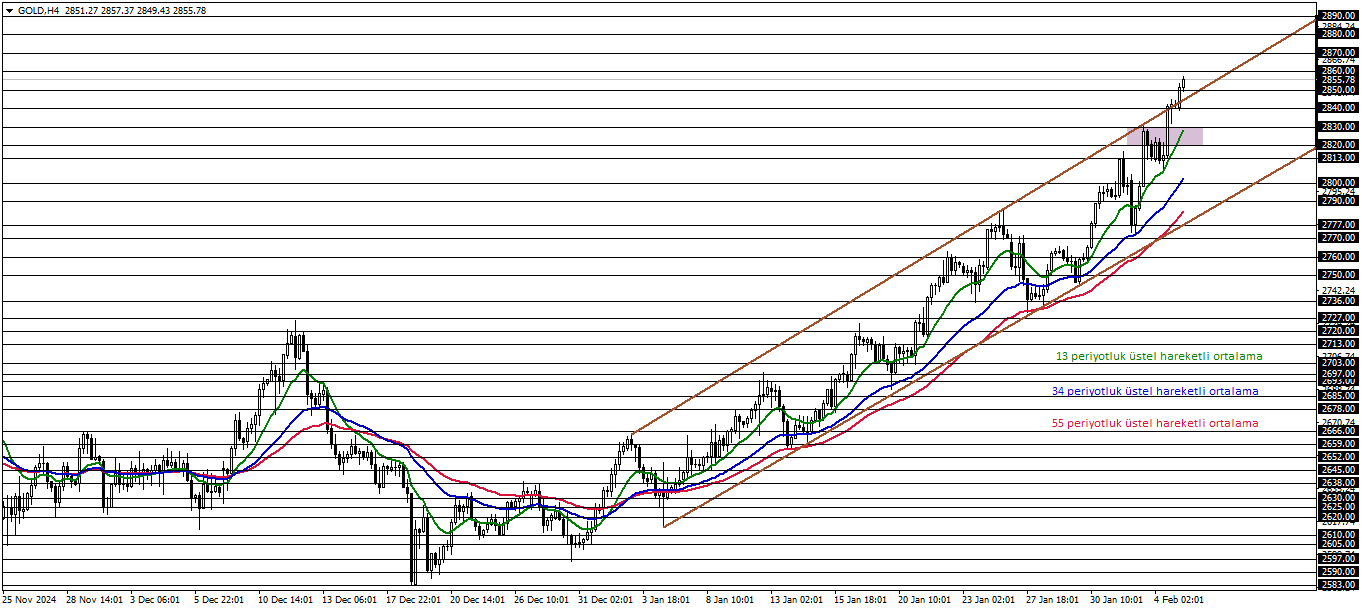Image resolution: width=1362 pixels, height=611 pixels.
Task: Click the 2610.00 price axis label
Action: tap(1338, 535)
